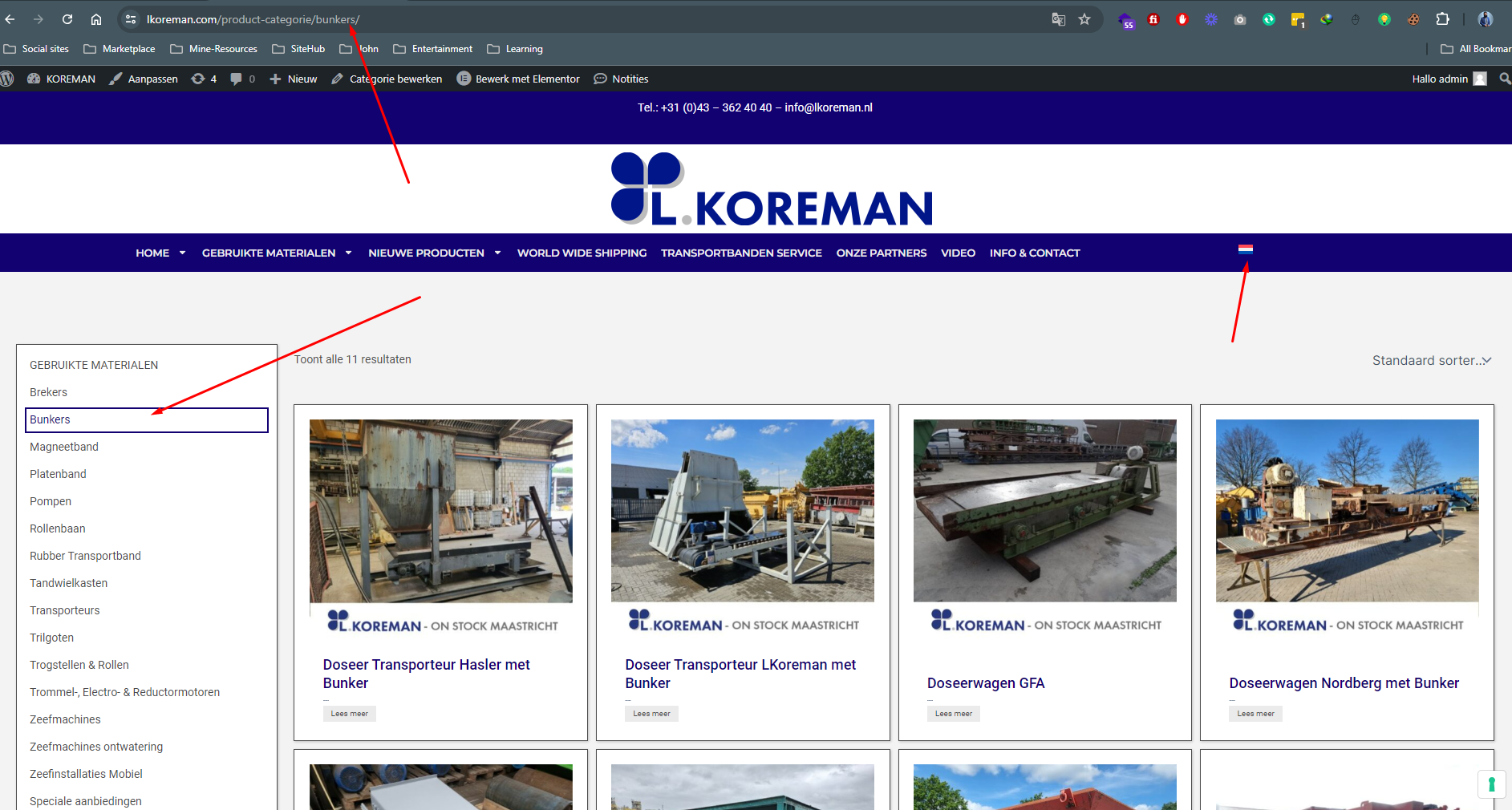Image resolution: width=1512 pixels, height=810 pixels.
Task: Select Rubber Transportband category
Action: point(85,556)
